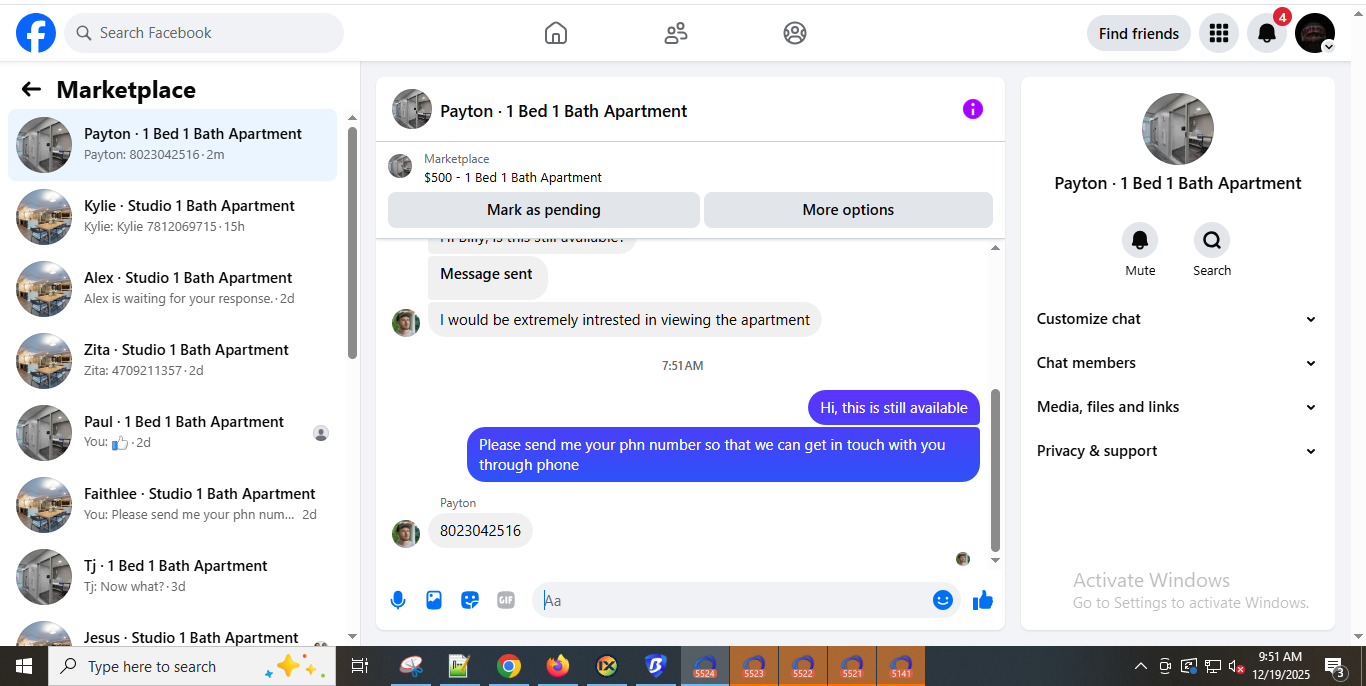The height and width of the screenshot is (686, 1366).
Task: Open Task View on taskbar
Action: click(x=360, y=666)
